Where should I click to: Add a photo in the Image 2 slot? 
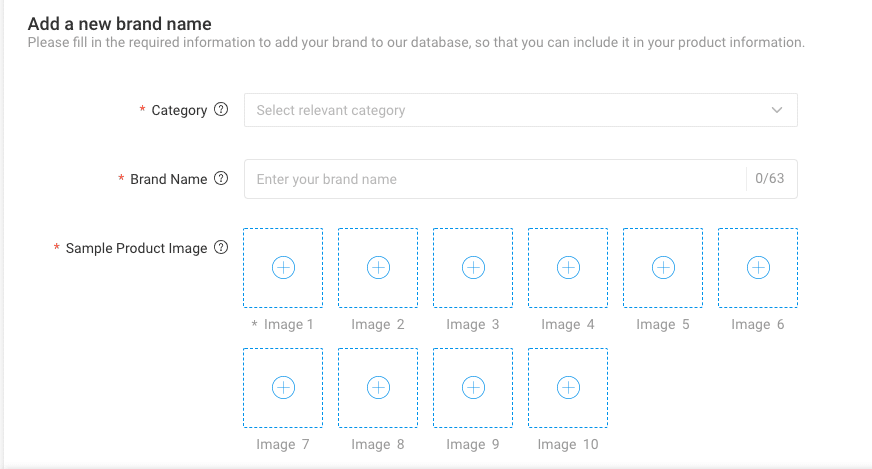[x=378, y=267]
